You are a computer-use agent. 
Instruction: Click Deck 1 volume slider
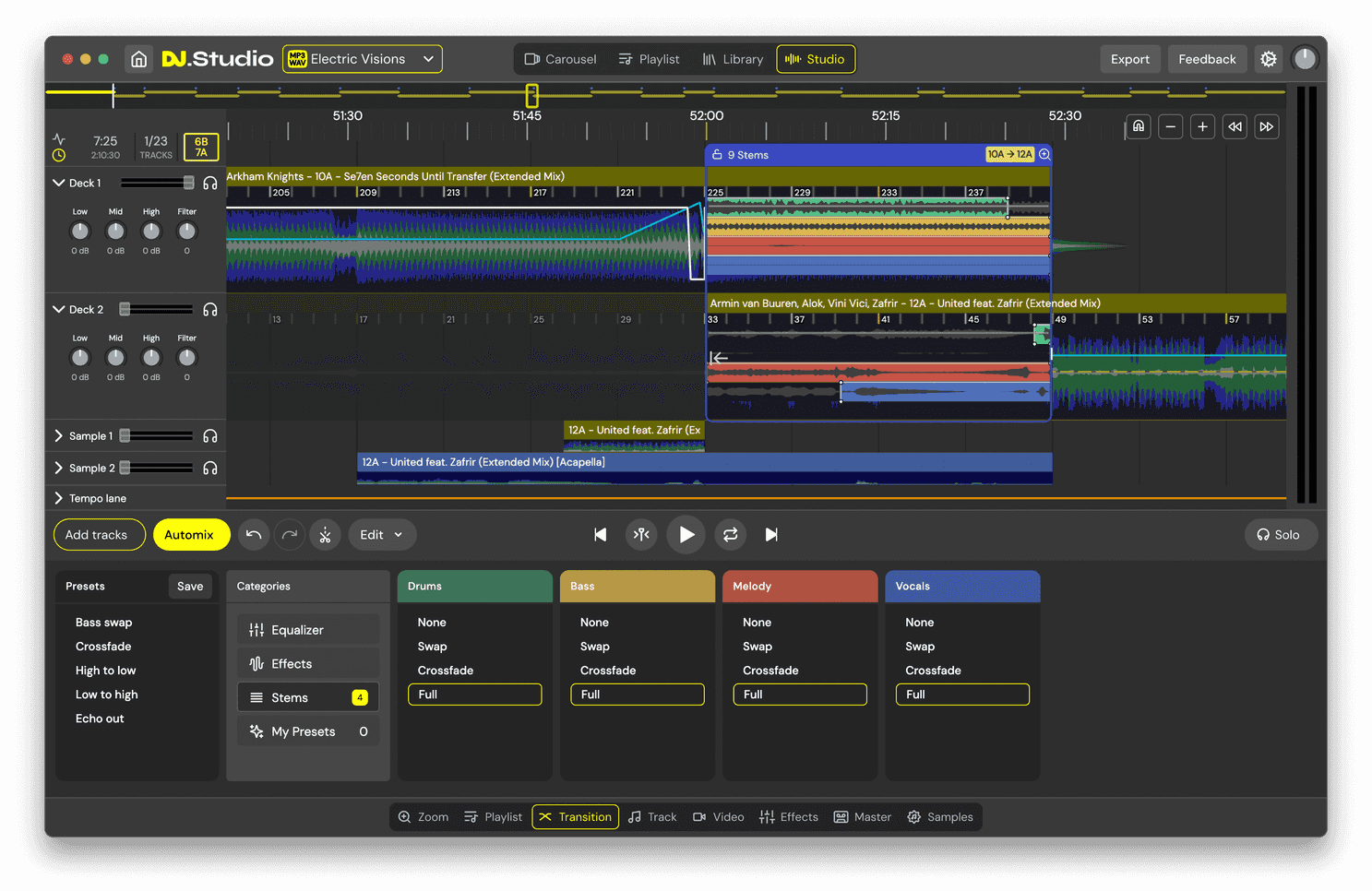[157, 183]
